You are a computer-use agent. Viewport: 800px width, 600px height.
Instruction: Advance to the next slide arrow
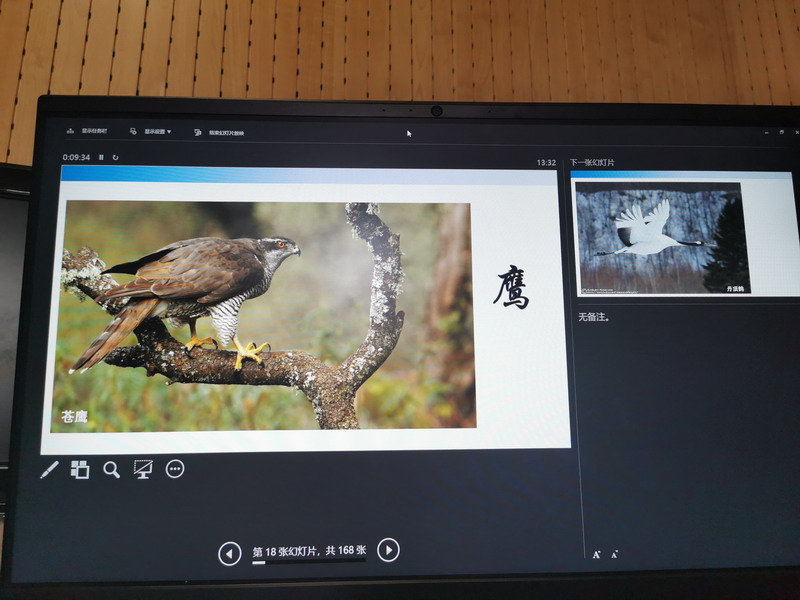point(389,550)
